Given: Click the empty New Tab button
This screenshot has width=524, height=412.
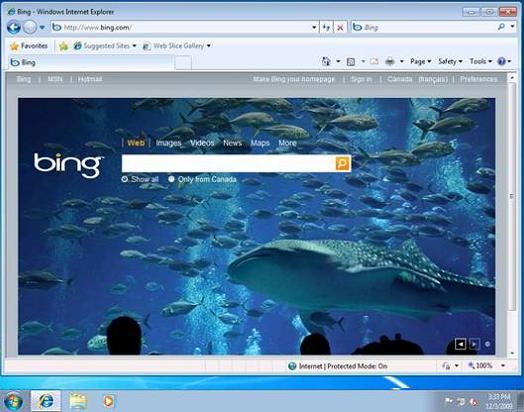Looking at the screenshot, I should click(183, 62).
